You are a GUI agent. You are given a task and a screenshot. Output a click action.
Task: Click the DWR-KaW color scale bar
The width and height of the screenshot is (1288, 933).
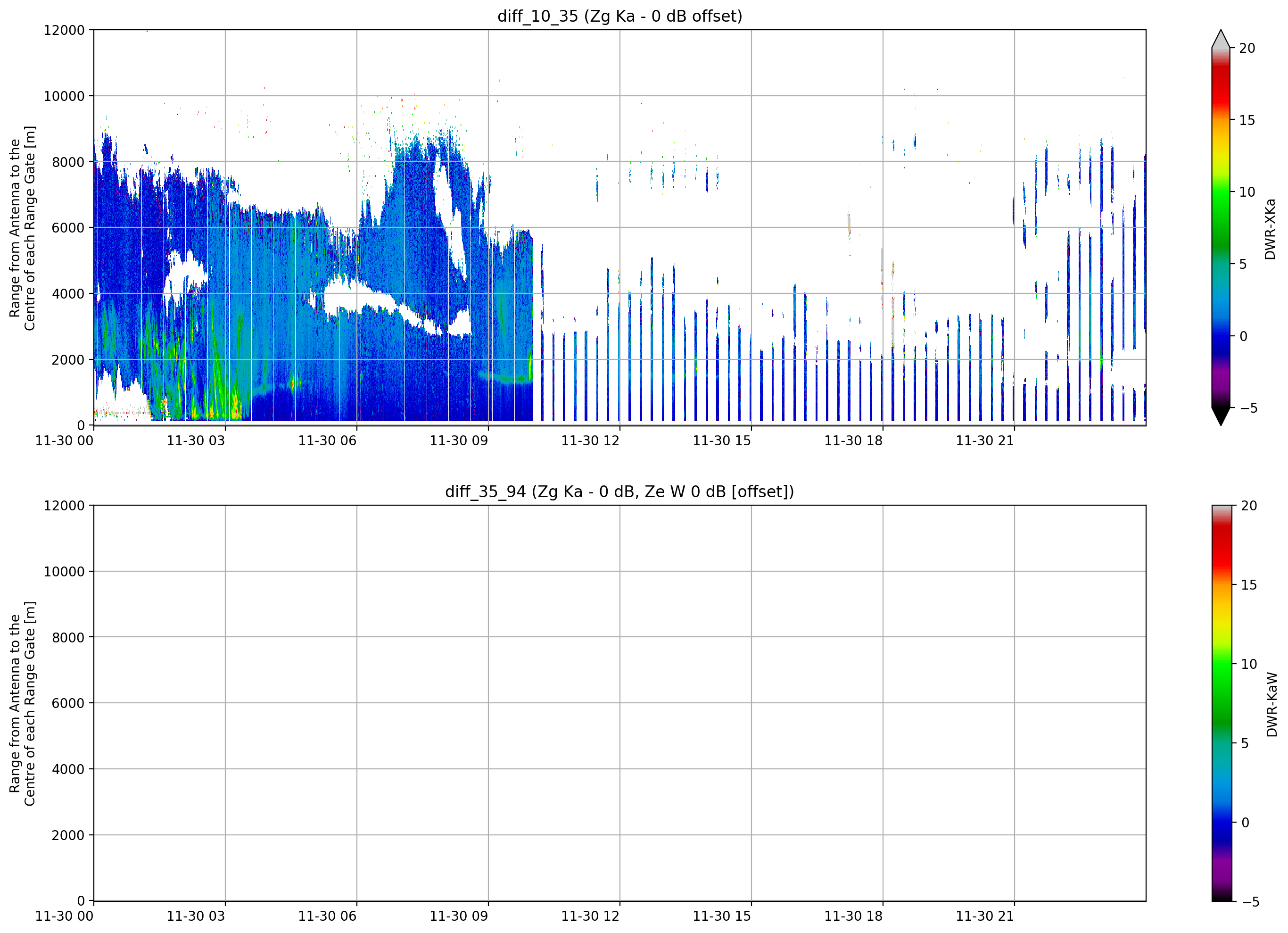coord(1222,703)
